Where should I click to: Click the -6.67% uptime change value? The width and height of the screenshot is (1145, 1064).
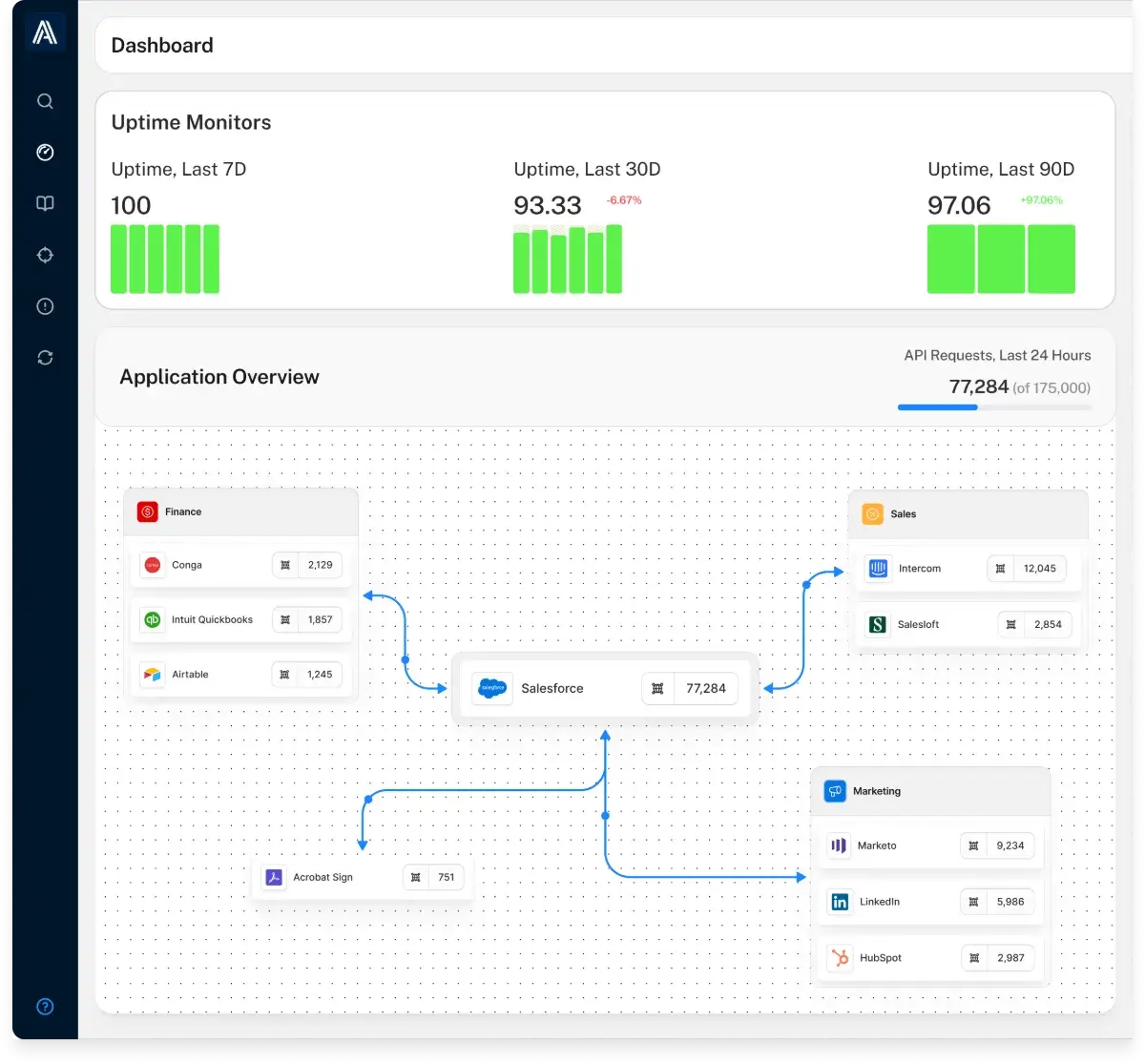(x=624, y=200)
